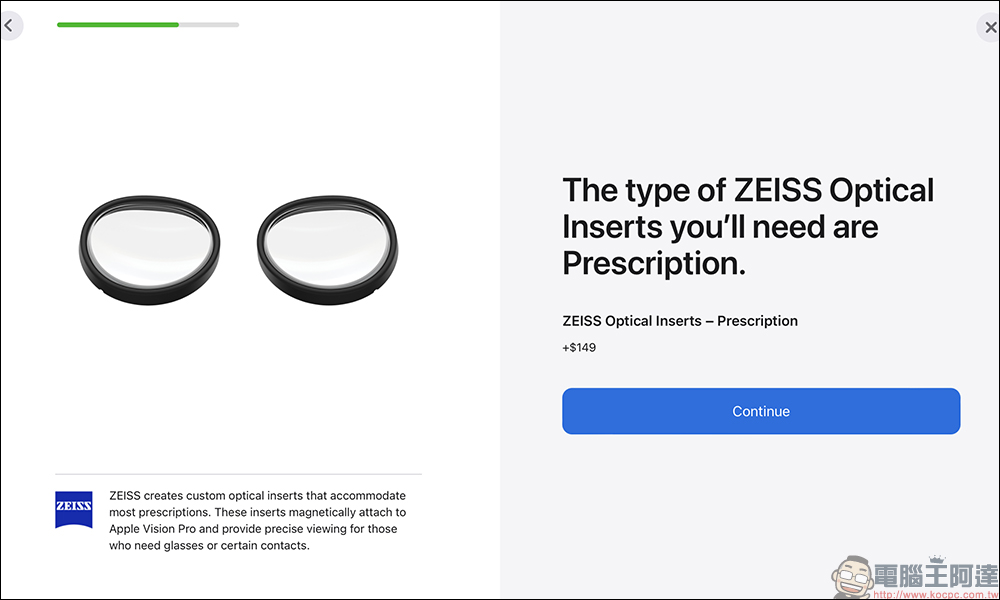Click the 電腦王阿達 watermark text

tap(936, 575)
